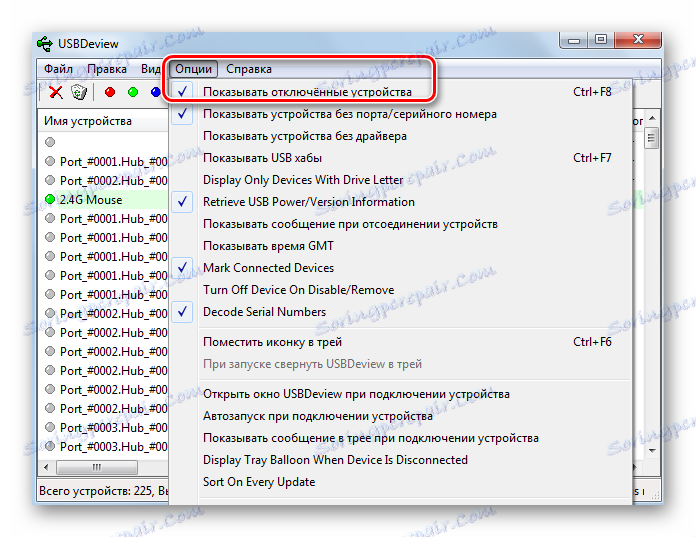The image size is (696, 537).
Task: Click the recycle bin toolbar icon
Action: (79, 92)
